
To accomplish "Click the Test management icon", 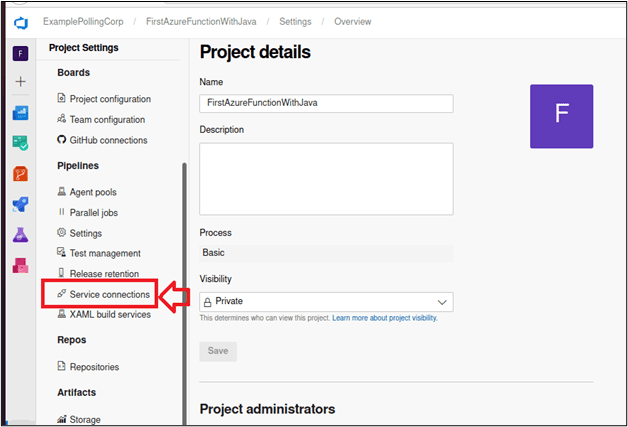I will click(61, 252).
